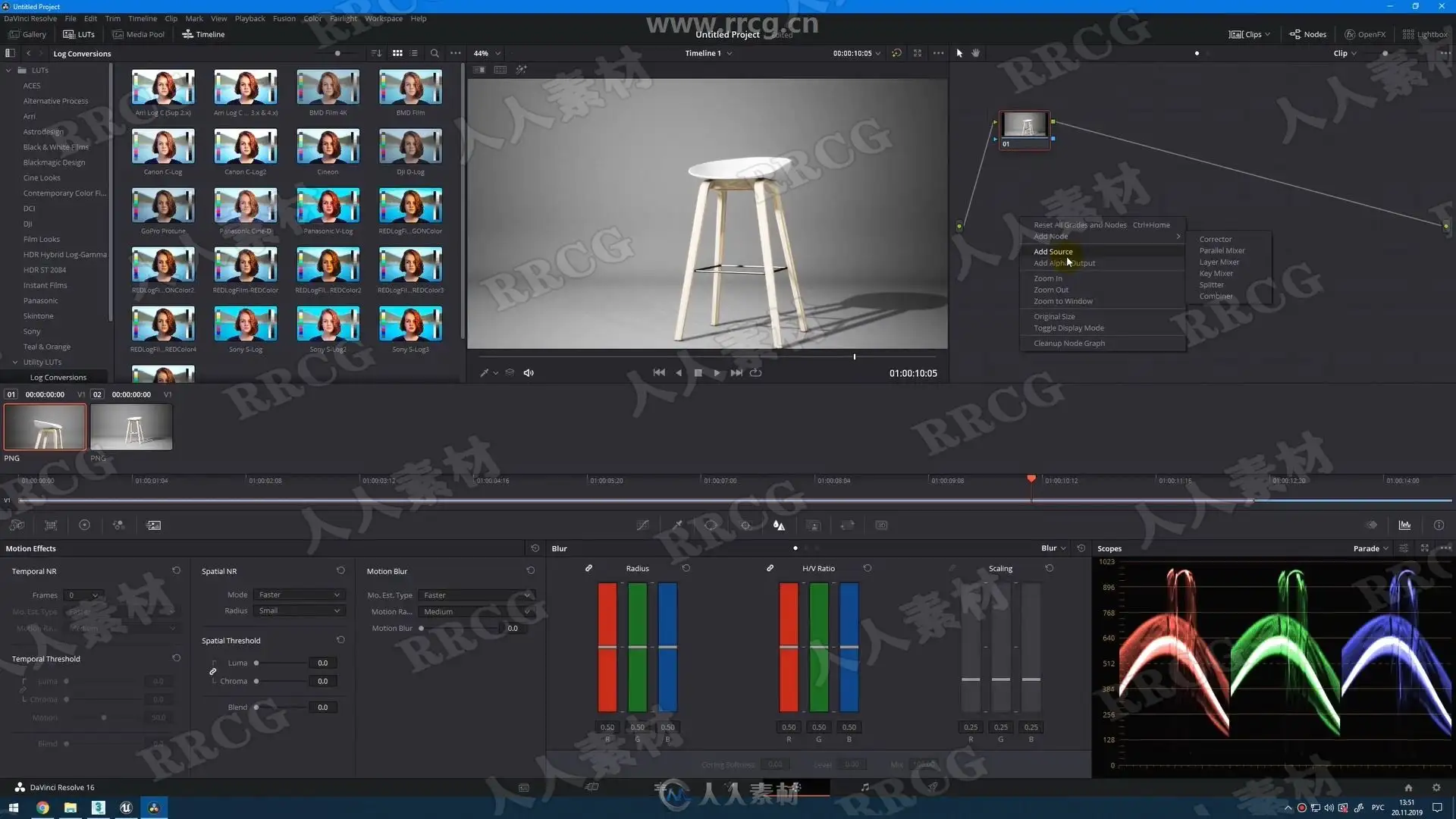
Task: Toggle loop playback icon in viewer
Action: pyautogui.click(x=755, y=372)
